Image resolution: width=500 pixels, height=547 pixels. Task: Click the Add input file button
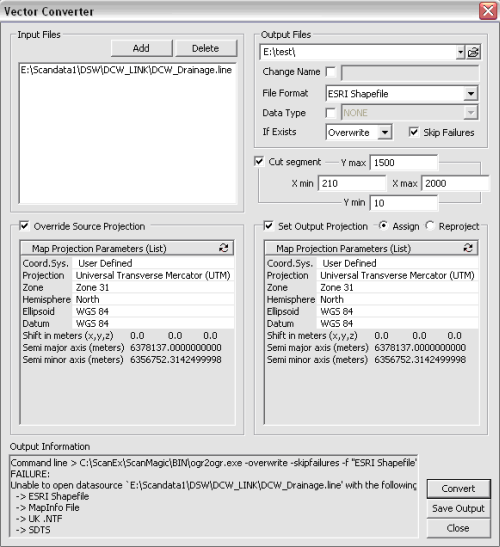(x=142, y=48)
